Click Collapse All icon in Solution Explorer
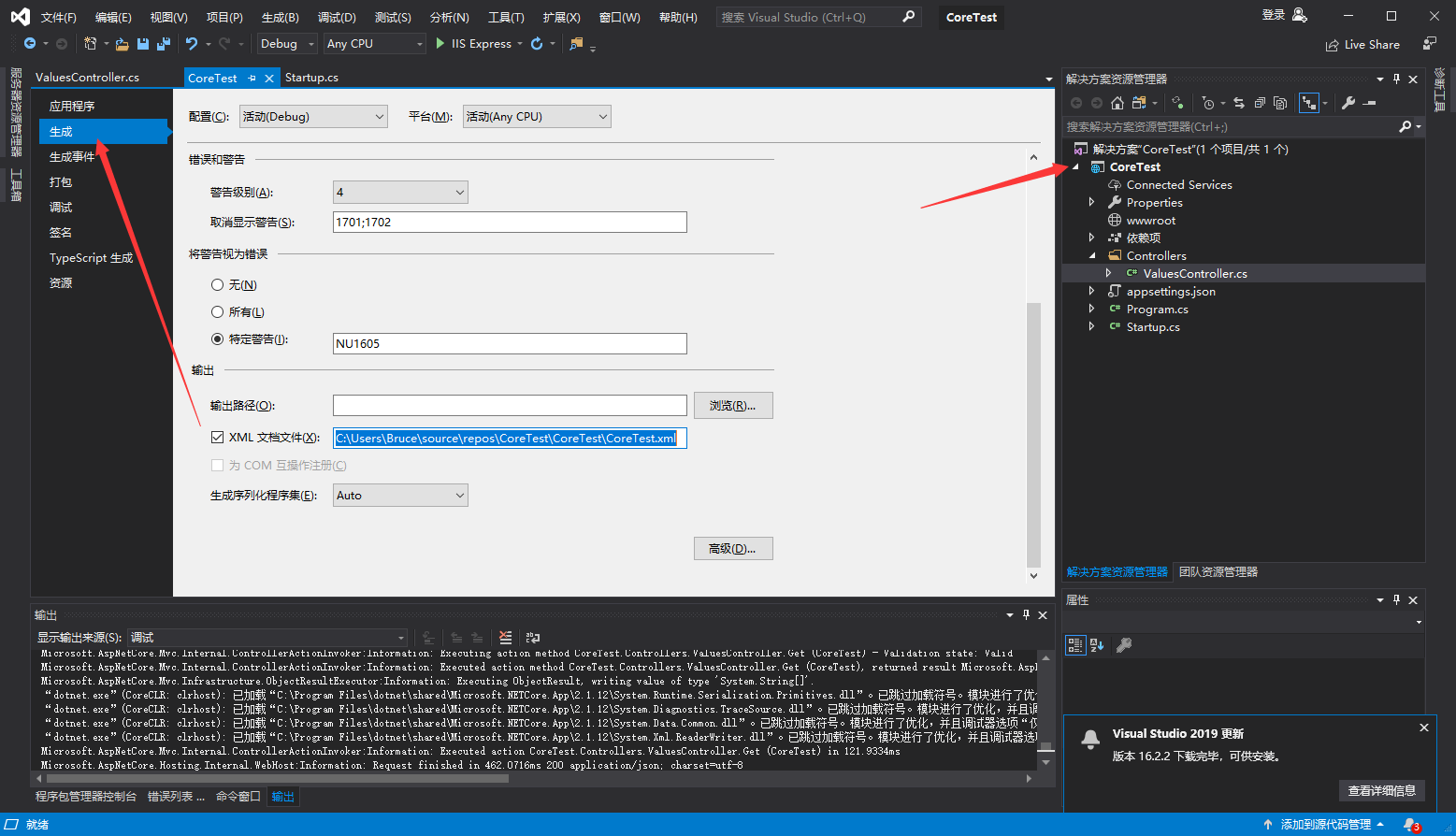Screen dimensions: 1456x836 click(1260, 103)
